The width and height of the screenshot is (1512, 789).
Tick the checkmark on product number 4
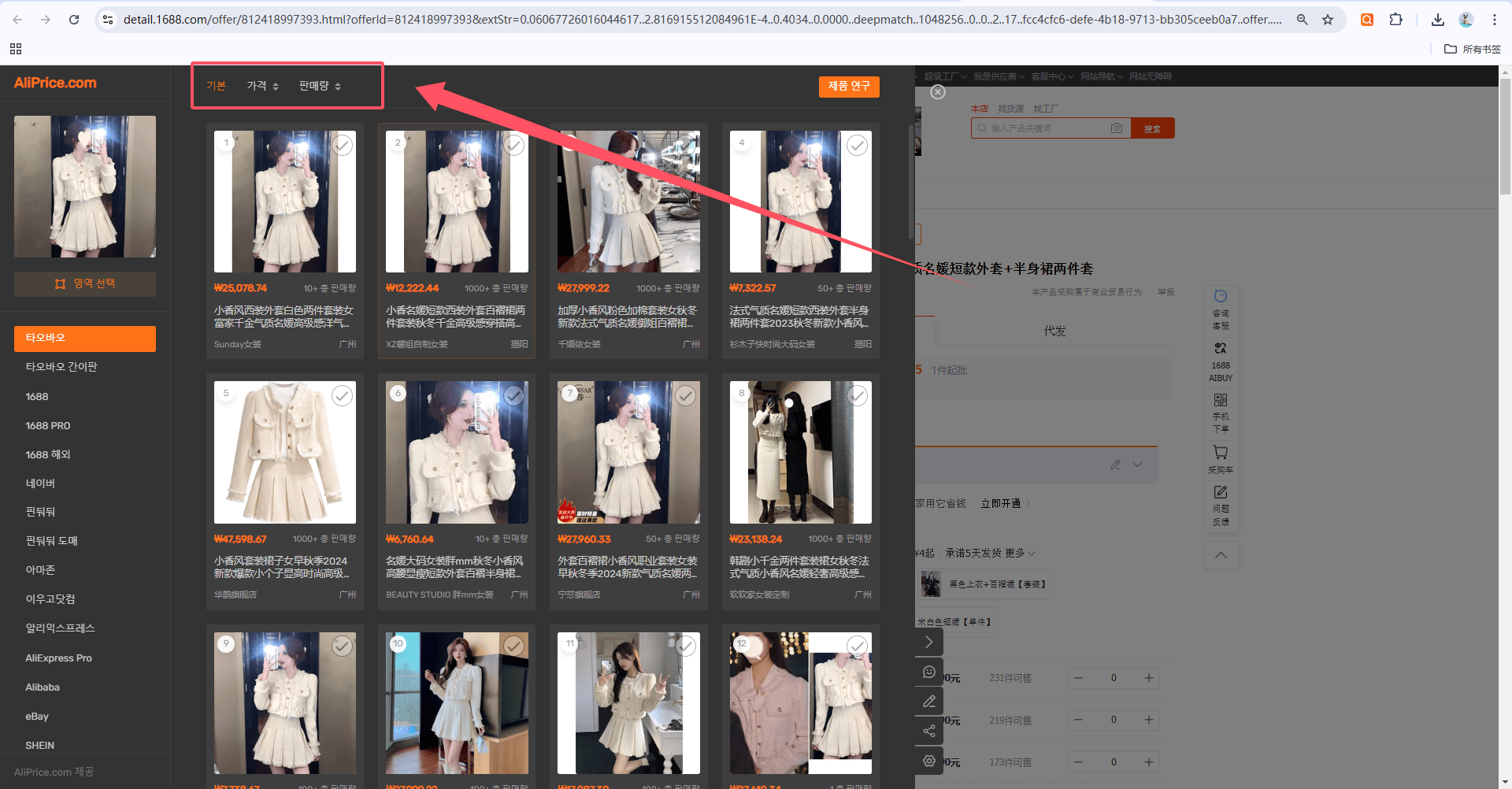coord(857,145)
